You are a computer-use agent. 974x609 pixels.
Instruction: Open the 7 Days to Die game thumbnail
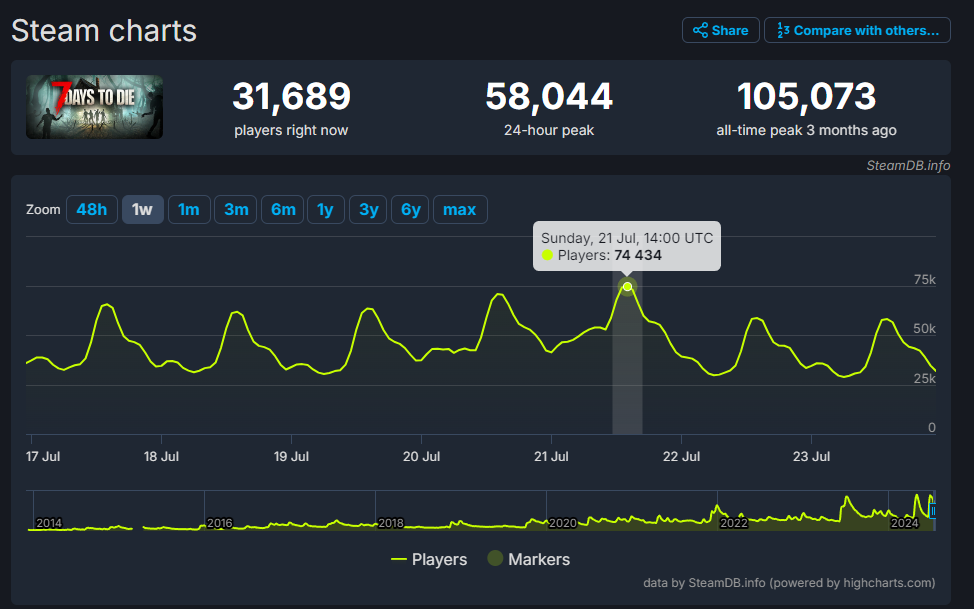pos(94,107)
